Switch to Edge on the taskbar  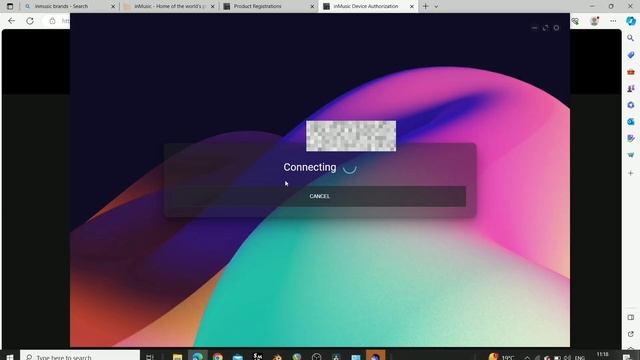[198, 356]
